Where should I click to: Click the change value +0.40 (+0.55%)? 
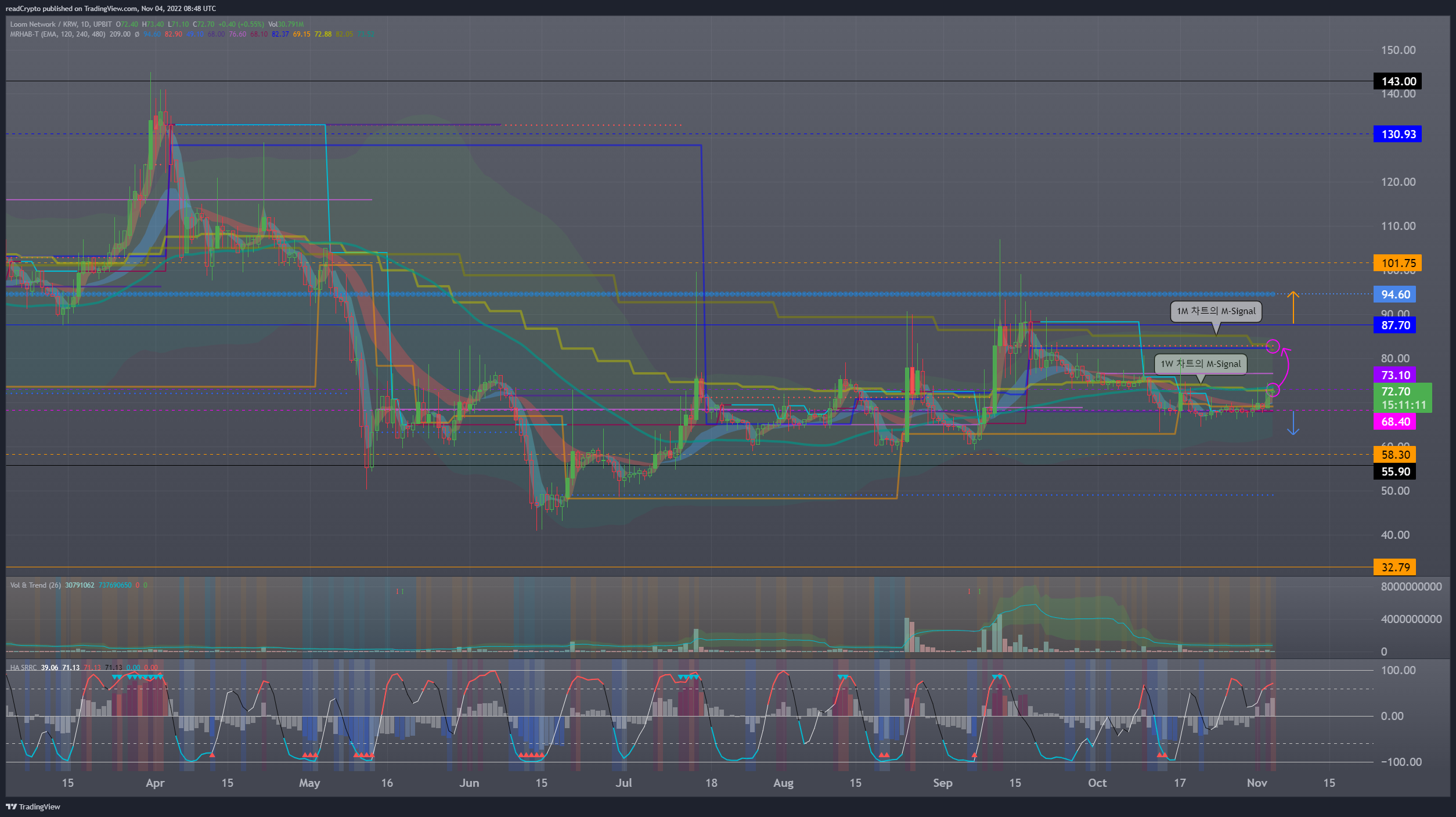(241, 24)
